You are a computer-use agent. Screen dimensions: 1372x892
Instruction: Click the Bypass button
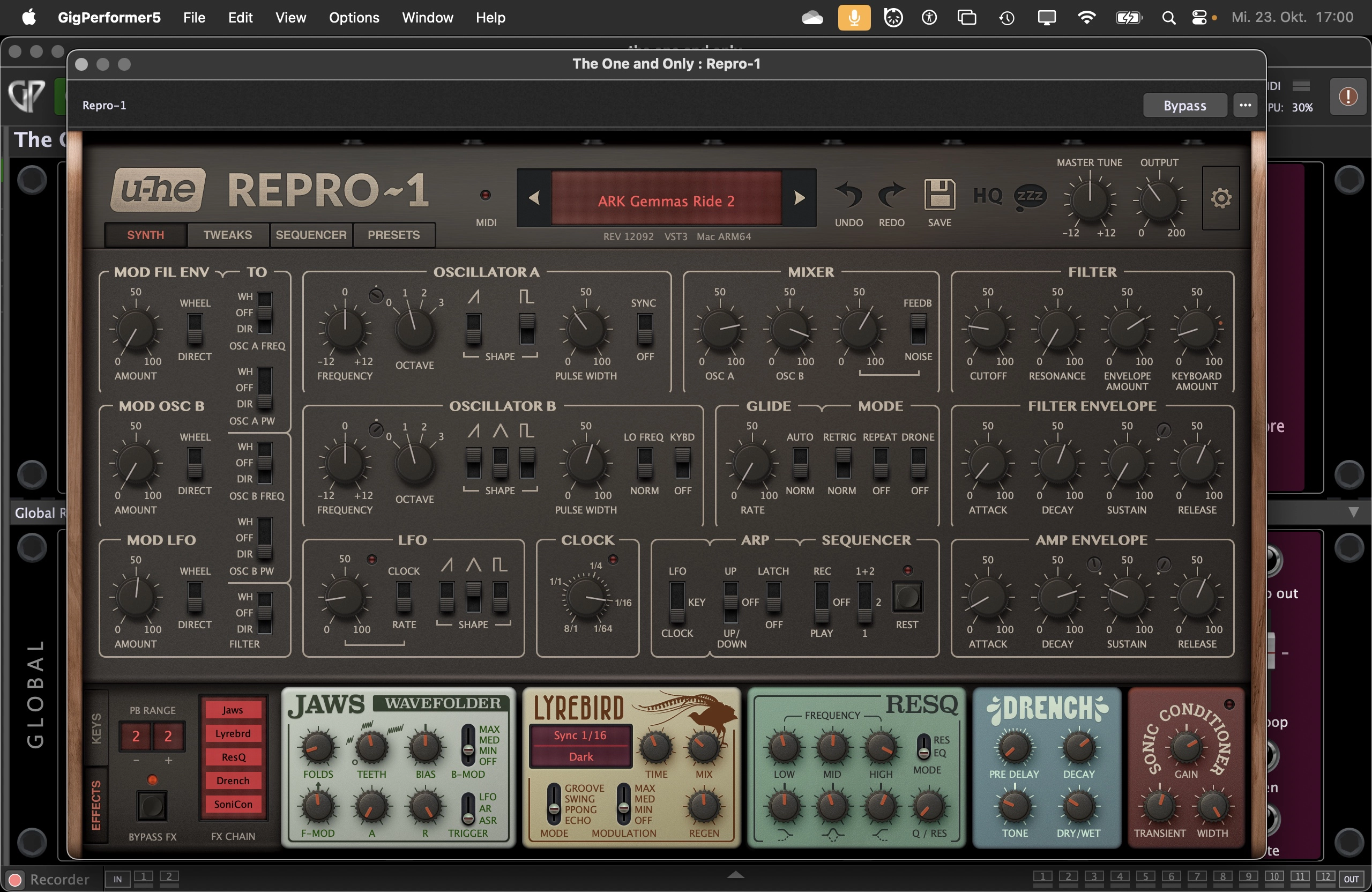click(x=1184, y=106)
